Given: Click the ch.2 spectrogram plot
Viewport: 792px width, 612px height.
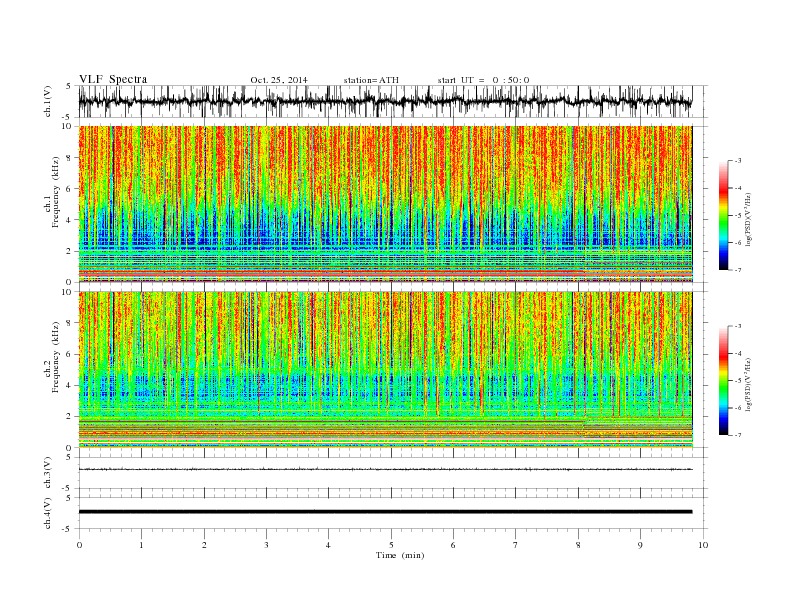Looking at the screenshot, I should [385, 370].
